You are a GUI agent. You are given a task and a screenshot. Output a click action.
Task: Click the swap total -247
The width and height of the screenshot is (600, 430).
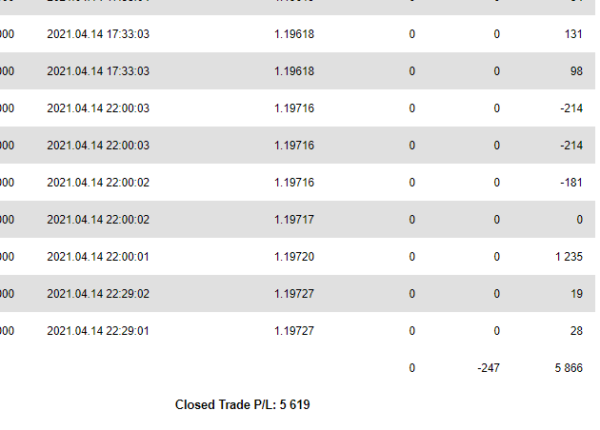(x=489, y=368)
